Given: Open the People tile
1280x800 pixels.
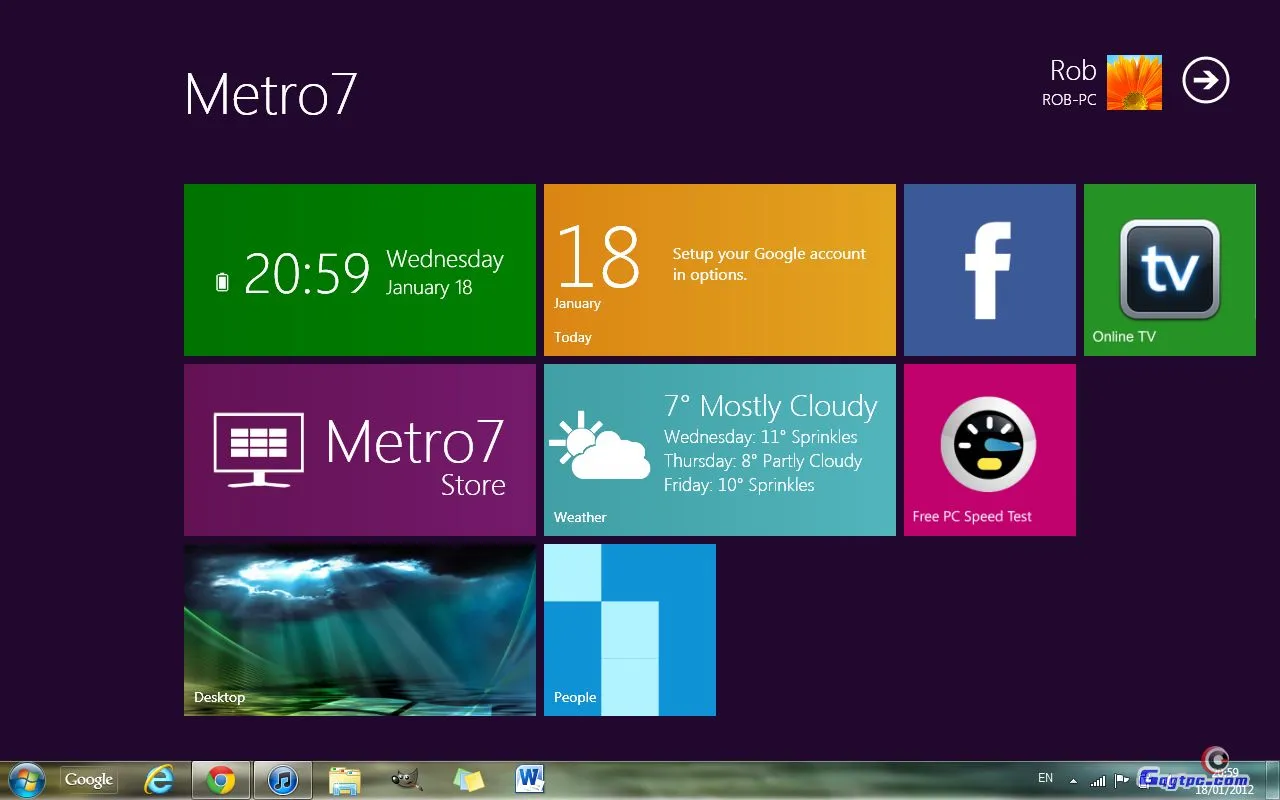Looking at the screenshot, I should click(629, 630).
